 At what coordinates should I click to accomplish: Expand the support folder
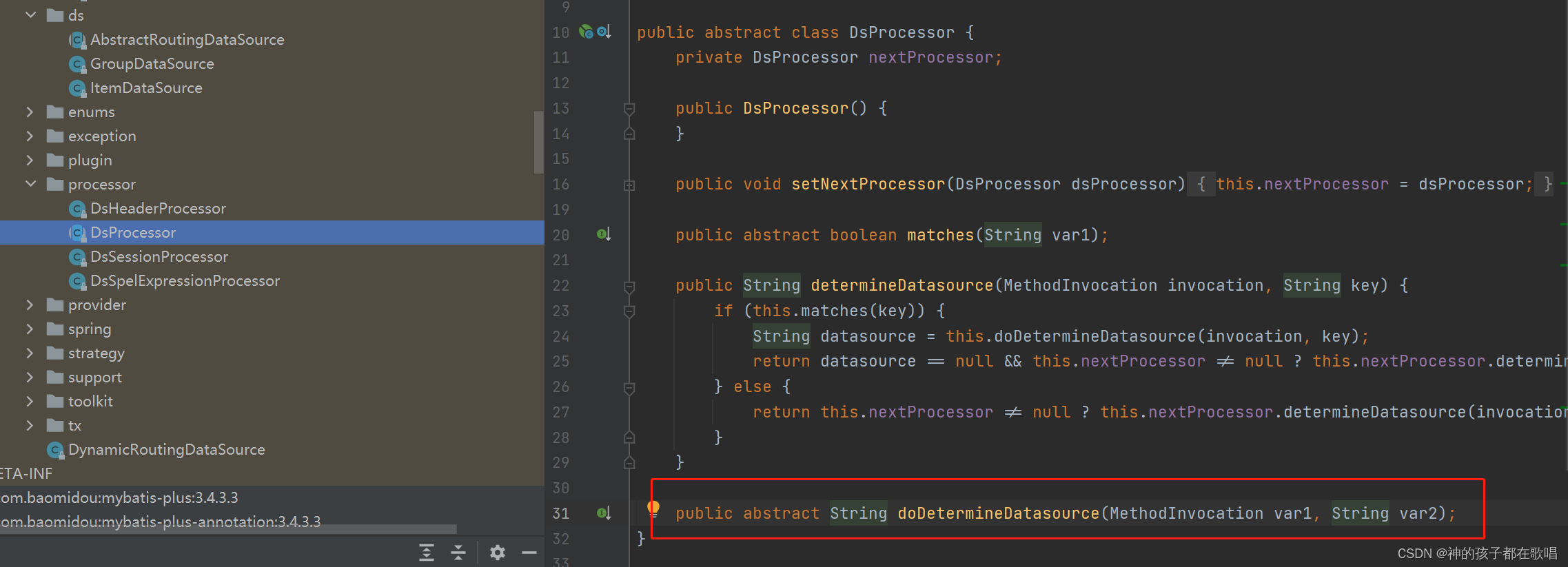(x=30, y=377)
